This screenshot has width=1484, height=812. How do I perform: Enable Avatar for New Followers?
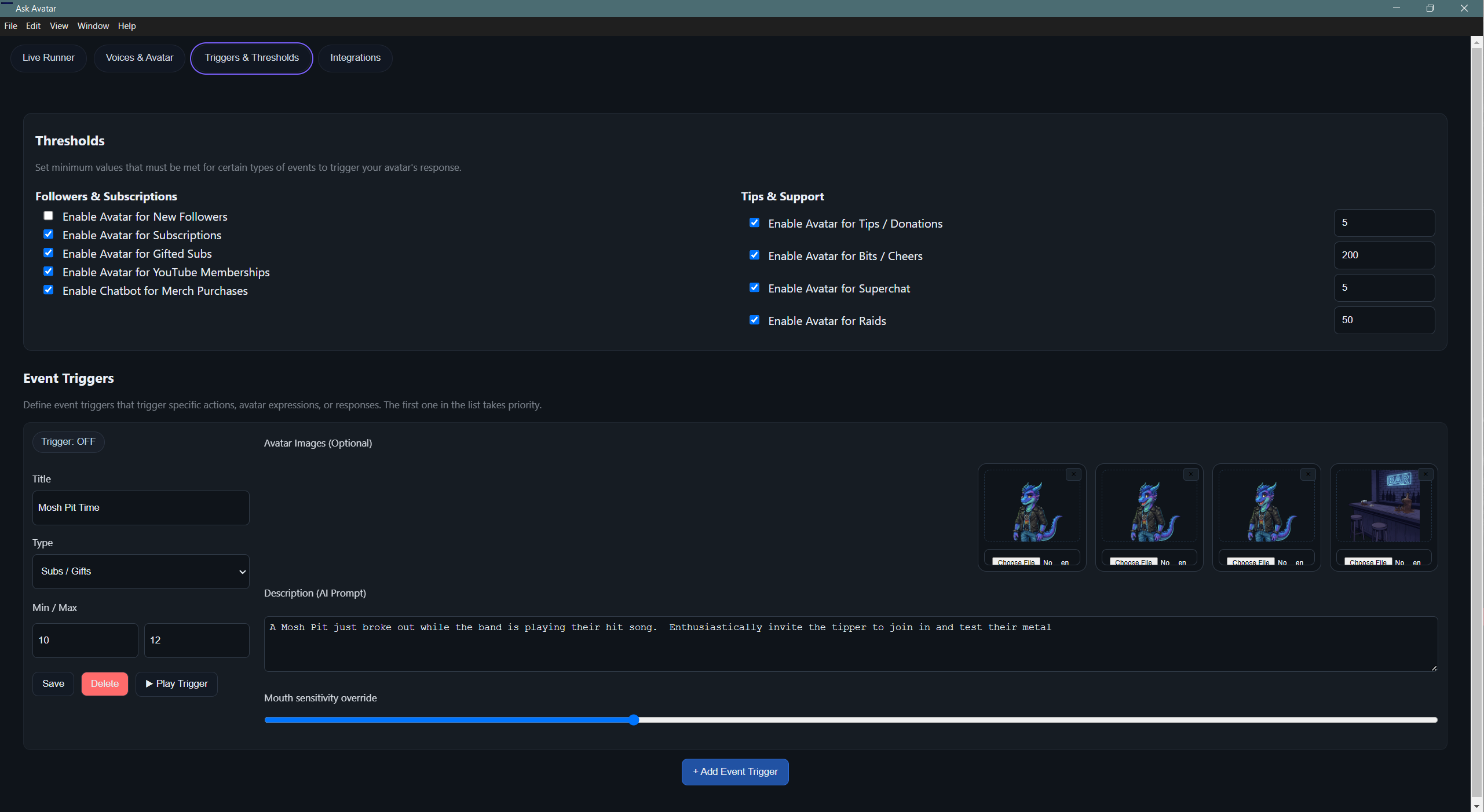[49, 215]
